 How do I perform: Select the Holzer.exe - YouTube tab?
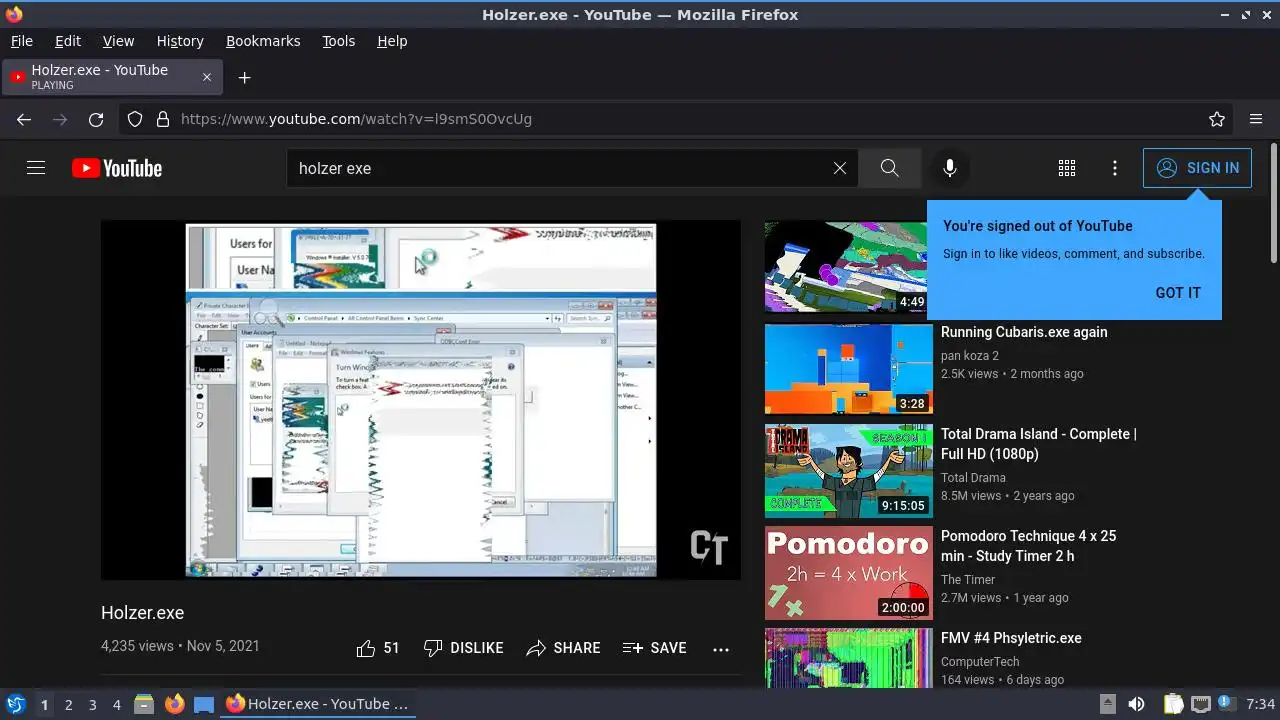point(112,77)
